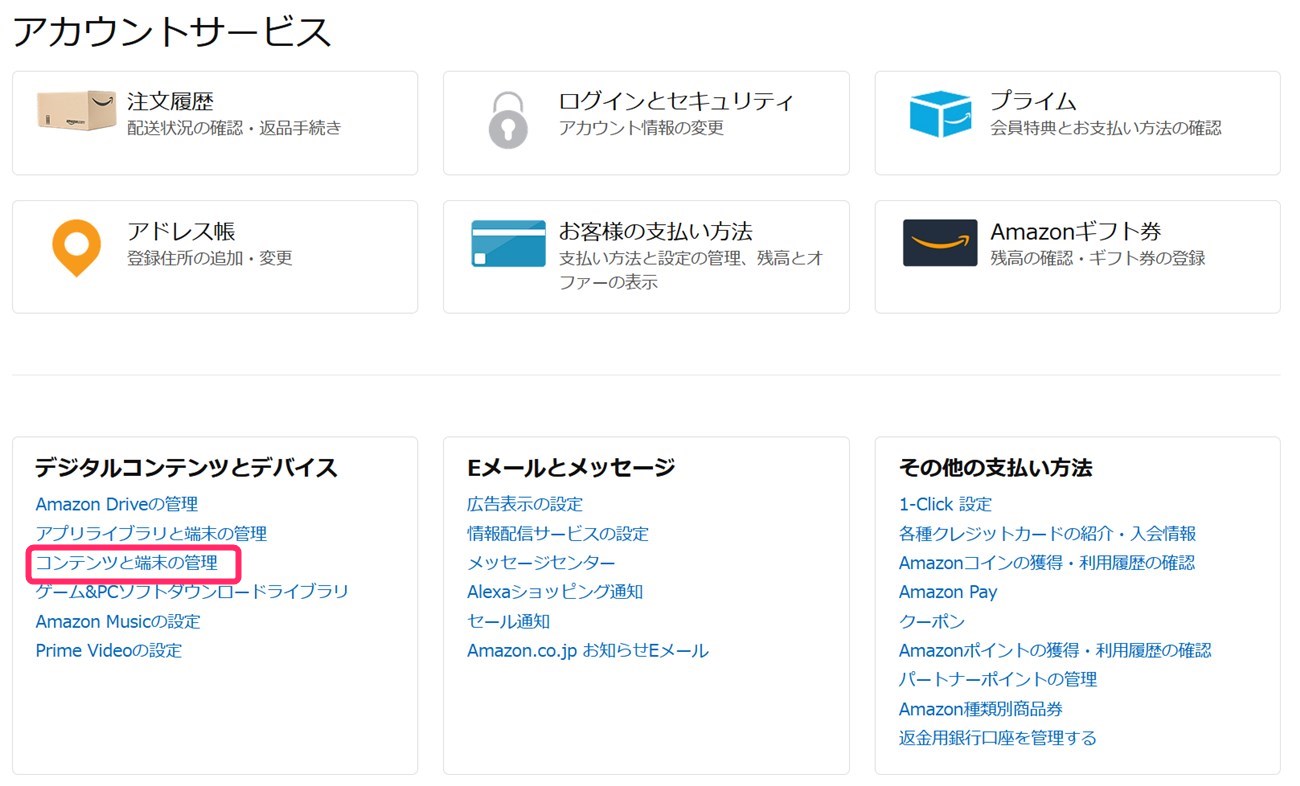Image resolution: width=1300 pixels, height=786 pixels.
Task: Click 会員特典とお支払い方法の確認 description
Action: pos(1106,128)
